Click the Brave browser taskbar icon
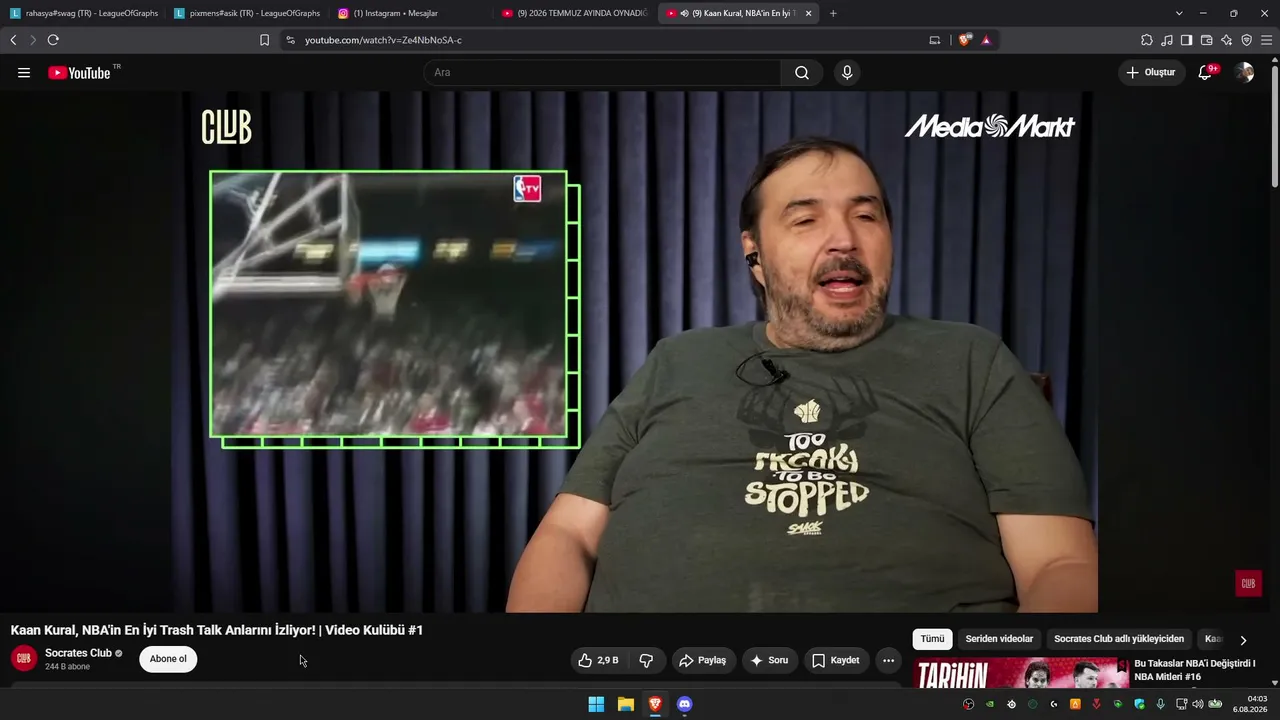The image size is (1280, 720). click(x=655, y=704)
